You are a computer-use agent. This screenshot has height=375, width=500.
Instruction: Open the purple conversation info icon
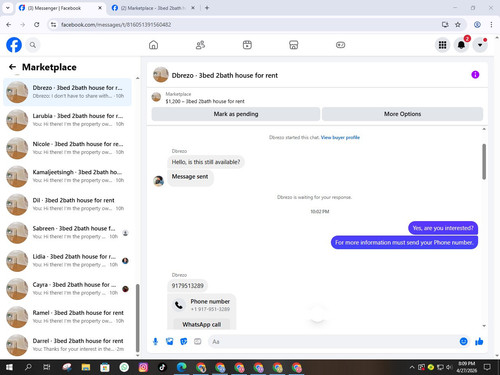[475, 75]
